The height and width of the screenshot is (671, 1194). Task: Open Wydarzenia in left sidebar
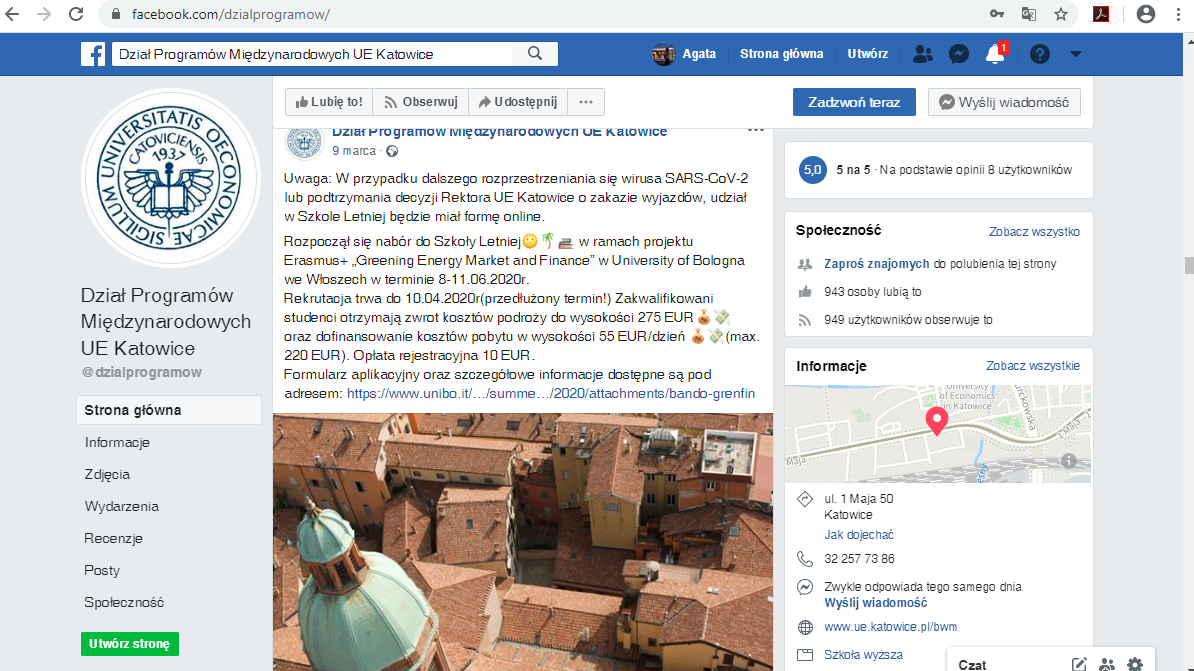click(122, 506)
